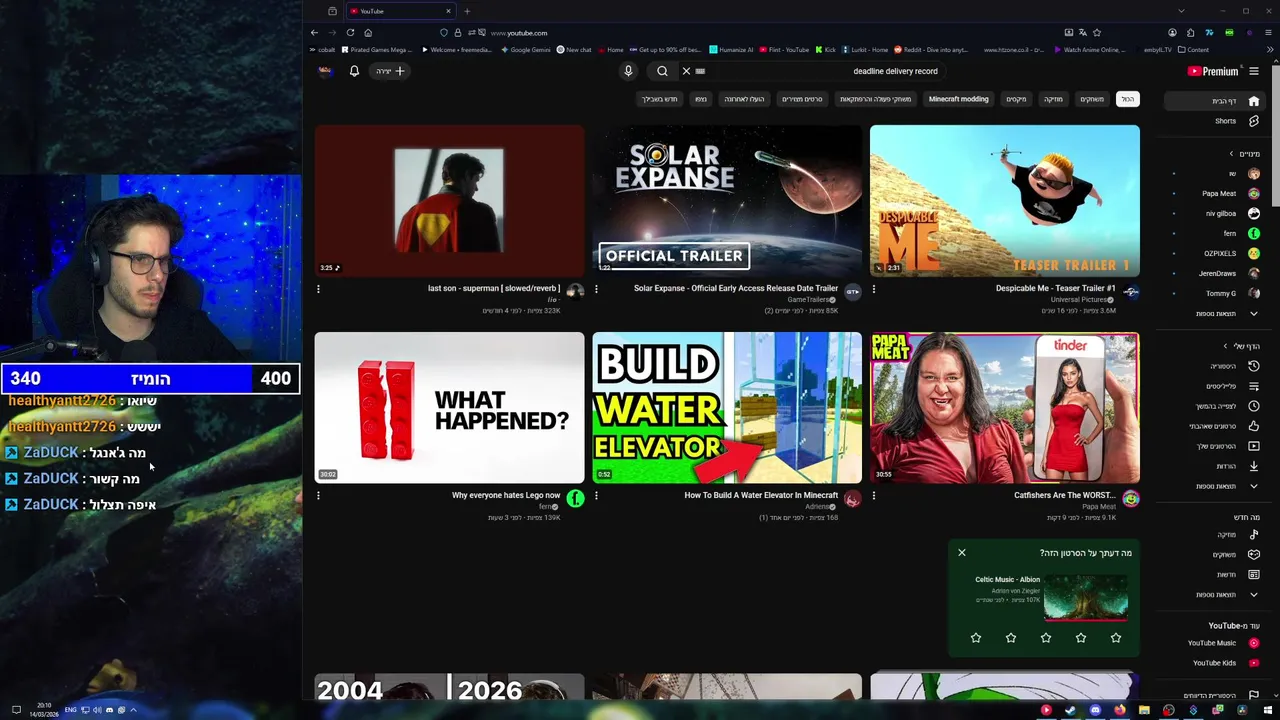
Task: Click the voice search microphone button
Action: [628, 71]
